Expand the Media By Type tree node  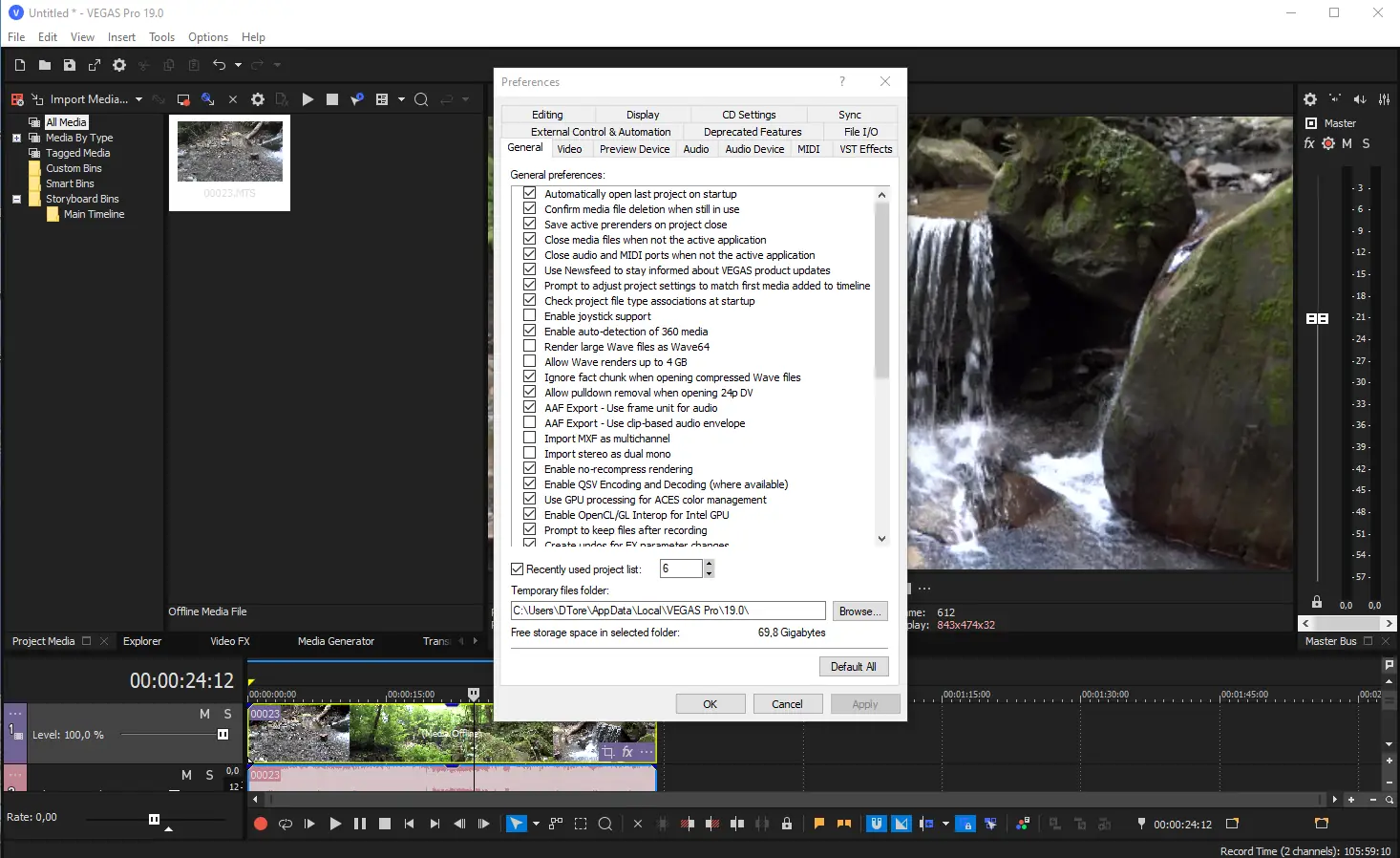[x=16, y=138]
